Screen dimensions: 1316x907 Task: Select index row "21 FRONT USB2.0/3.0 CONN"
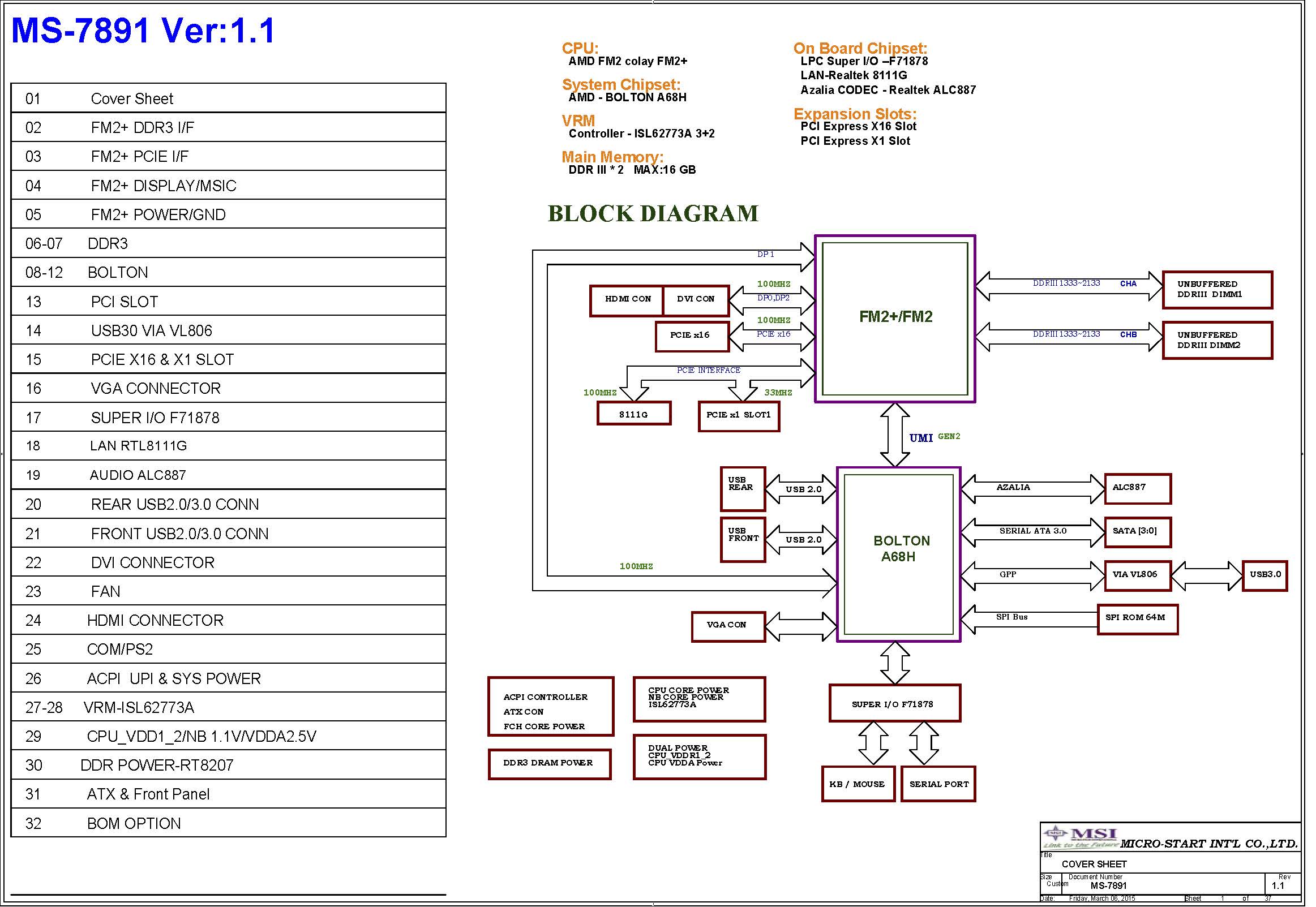pyautogui.click(x=229, y=533)
